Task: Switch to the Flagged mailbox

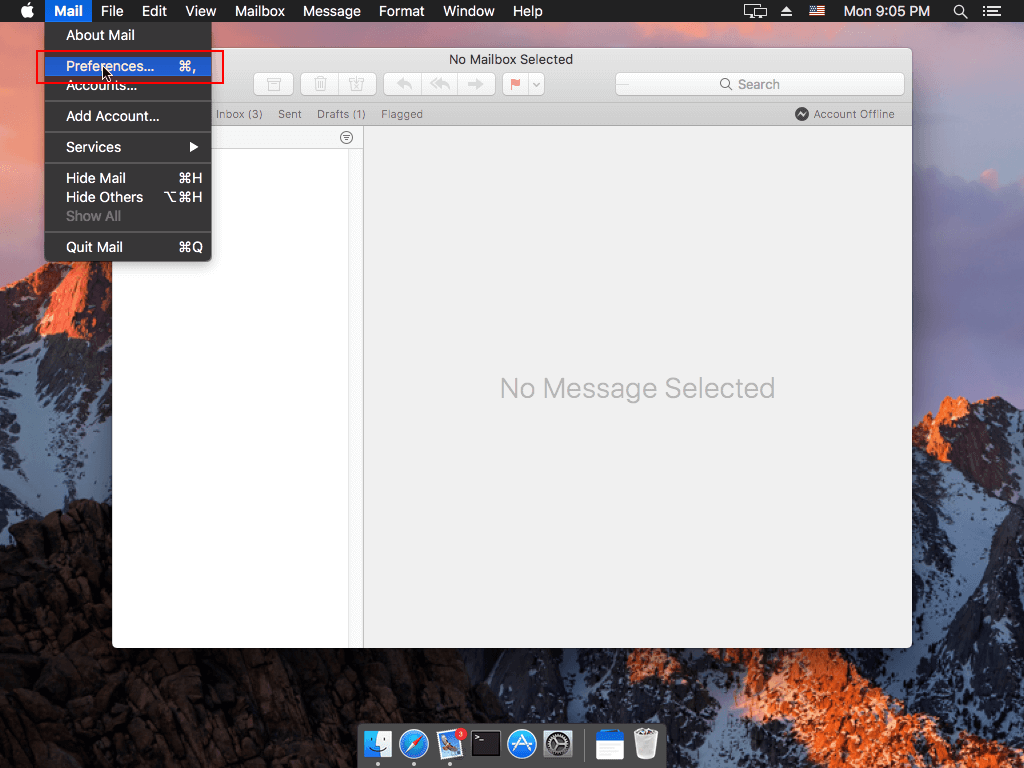Action: click(401, 114)
